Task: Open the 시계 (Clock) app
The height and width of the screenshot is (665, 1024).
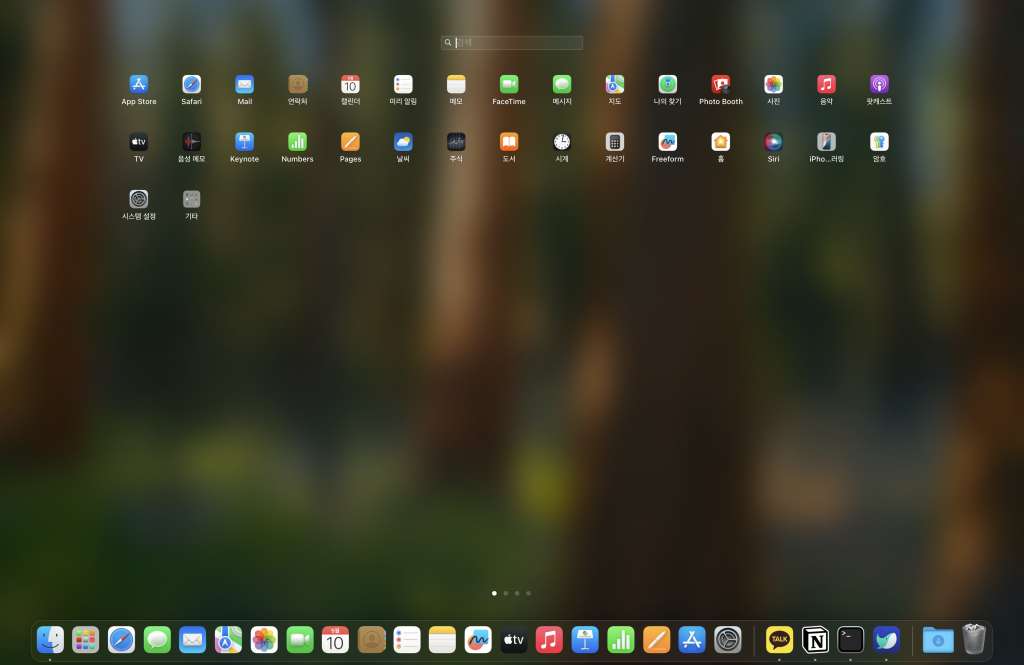Action: coord(562,142)
